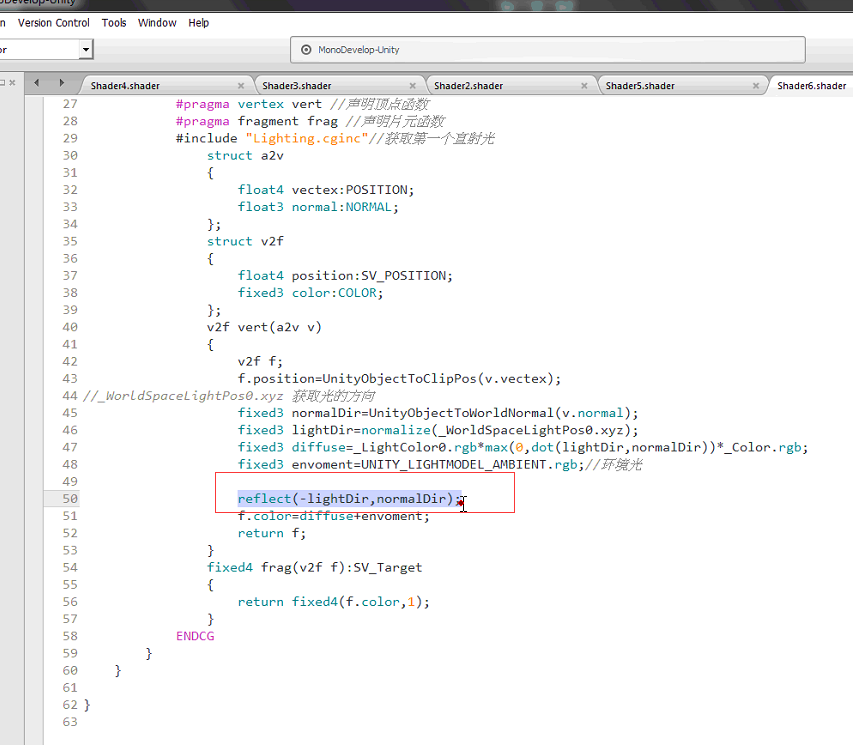Click the "Lighting.cginc" include string
853x745 pixels.
pos(307,138)
